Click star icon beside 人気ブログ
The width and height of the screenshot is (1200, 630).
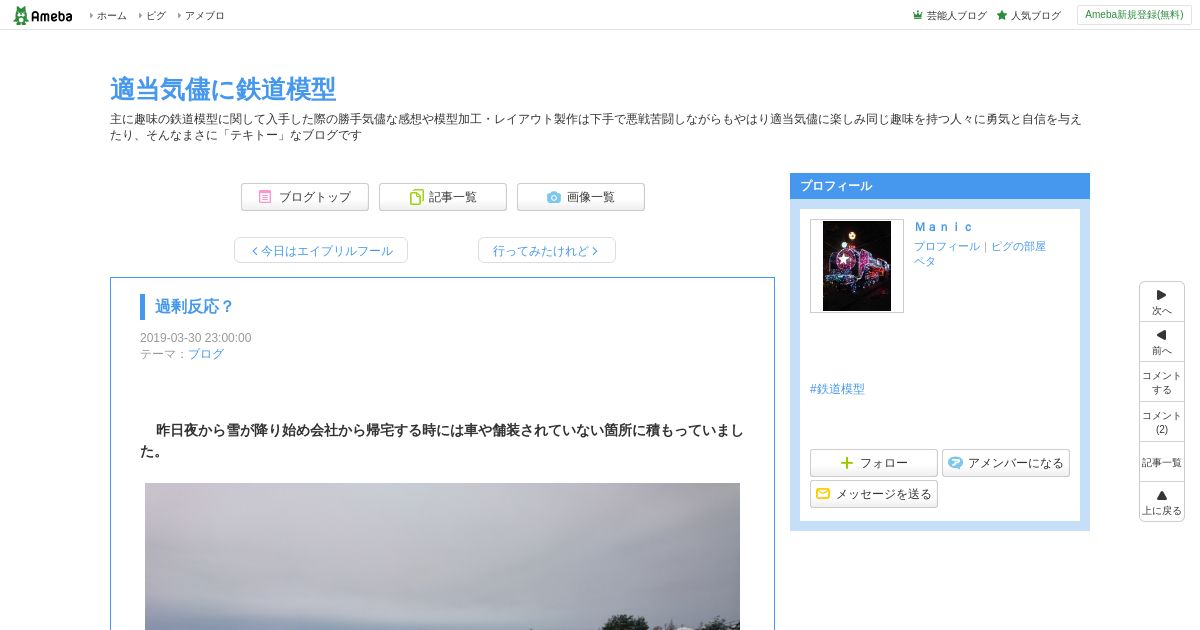coord(1002,16)
